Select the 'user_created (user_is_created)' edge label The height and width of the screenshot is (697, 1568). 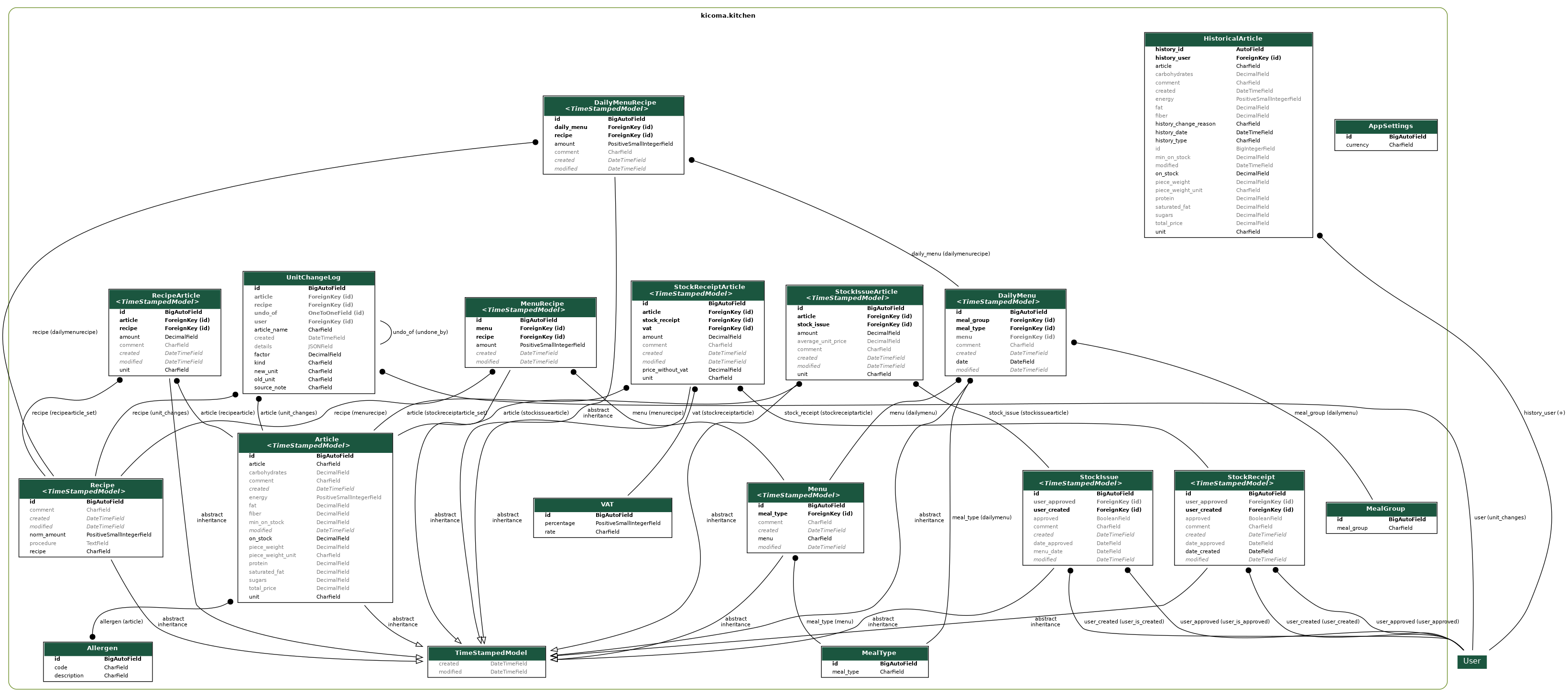click(x=1123, y=622)
